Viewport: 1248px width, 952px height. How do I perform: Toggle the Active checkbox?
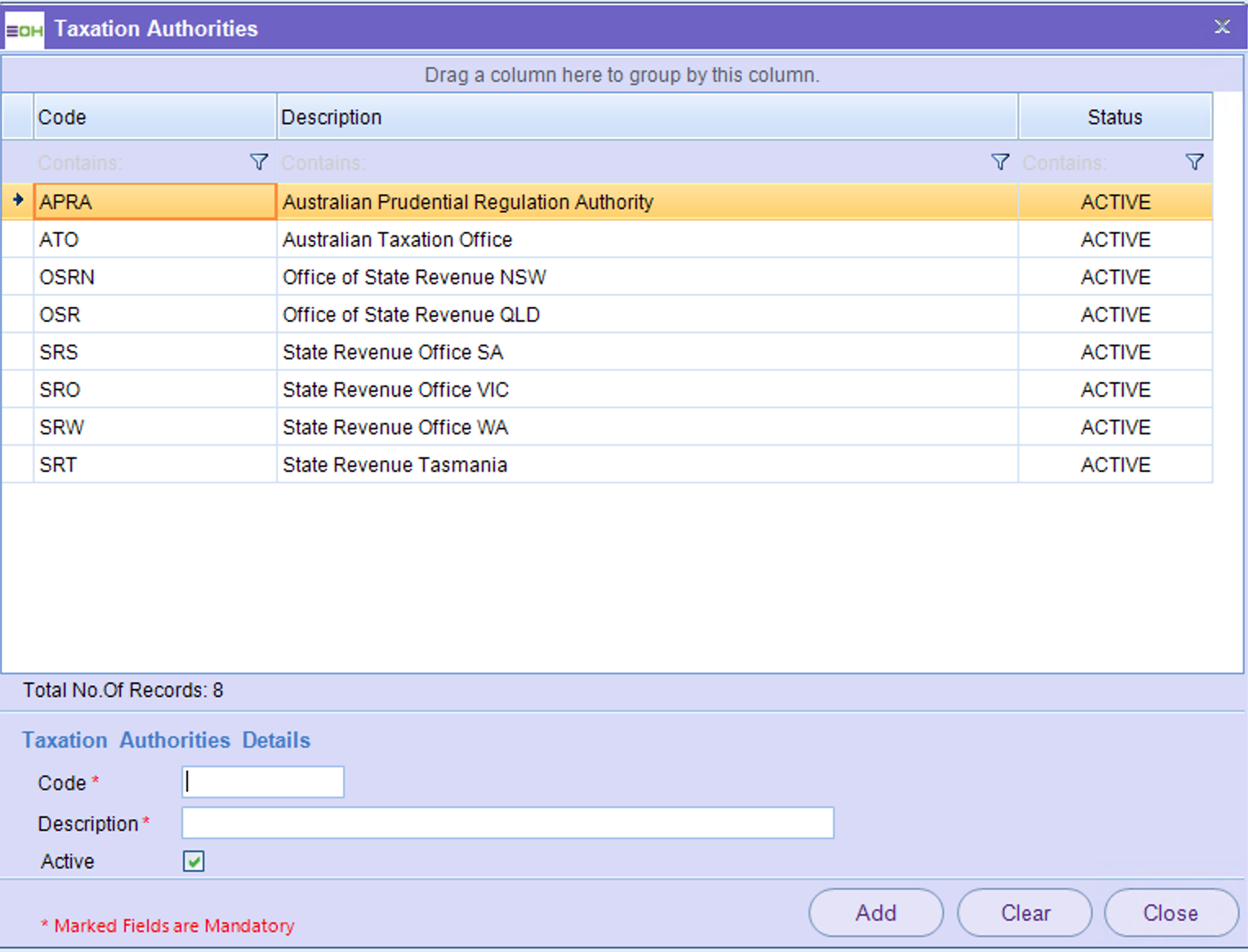point(194,861)
